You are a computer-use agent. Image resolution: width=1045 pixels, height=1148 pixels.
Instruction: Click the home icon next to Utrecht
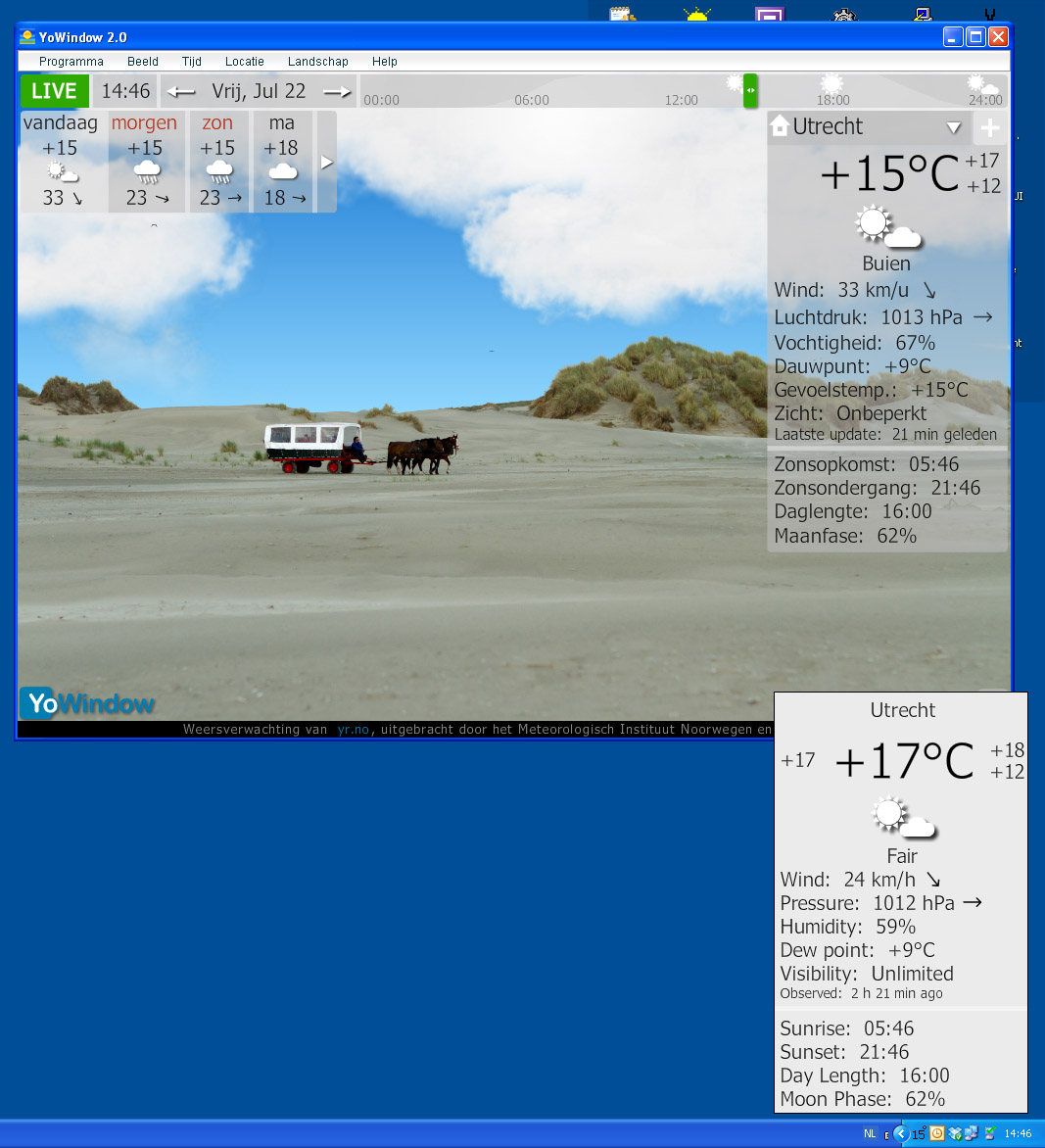(x=780, y=126)
